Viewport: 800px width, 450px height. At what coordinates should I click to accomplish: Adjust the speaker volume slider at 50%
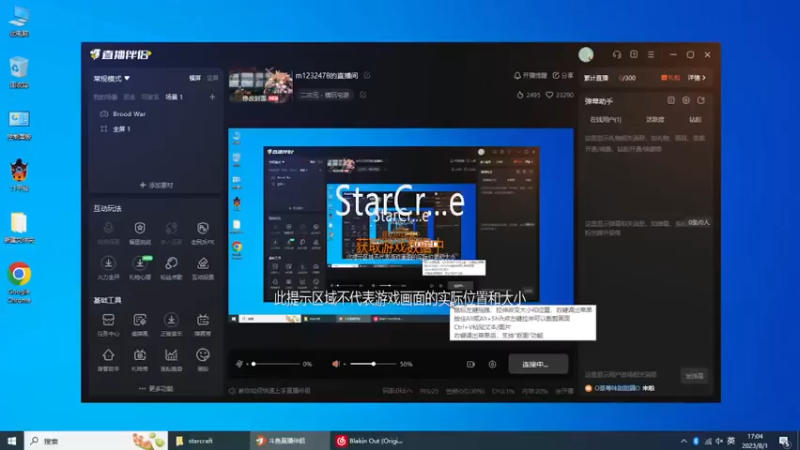[x=372, y=364]
